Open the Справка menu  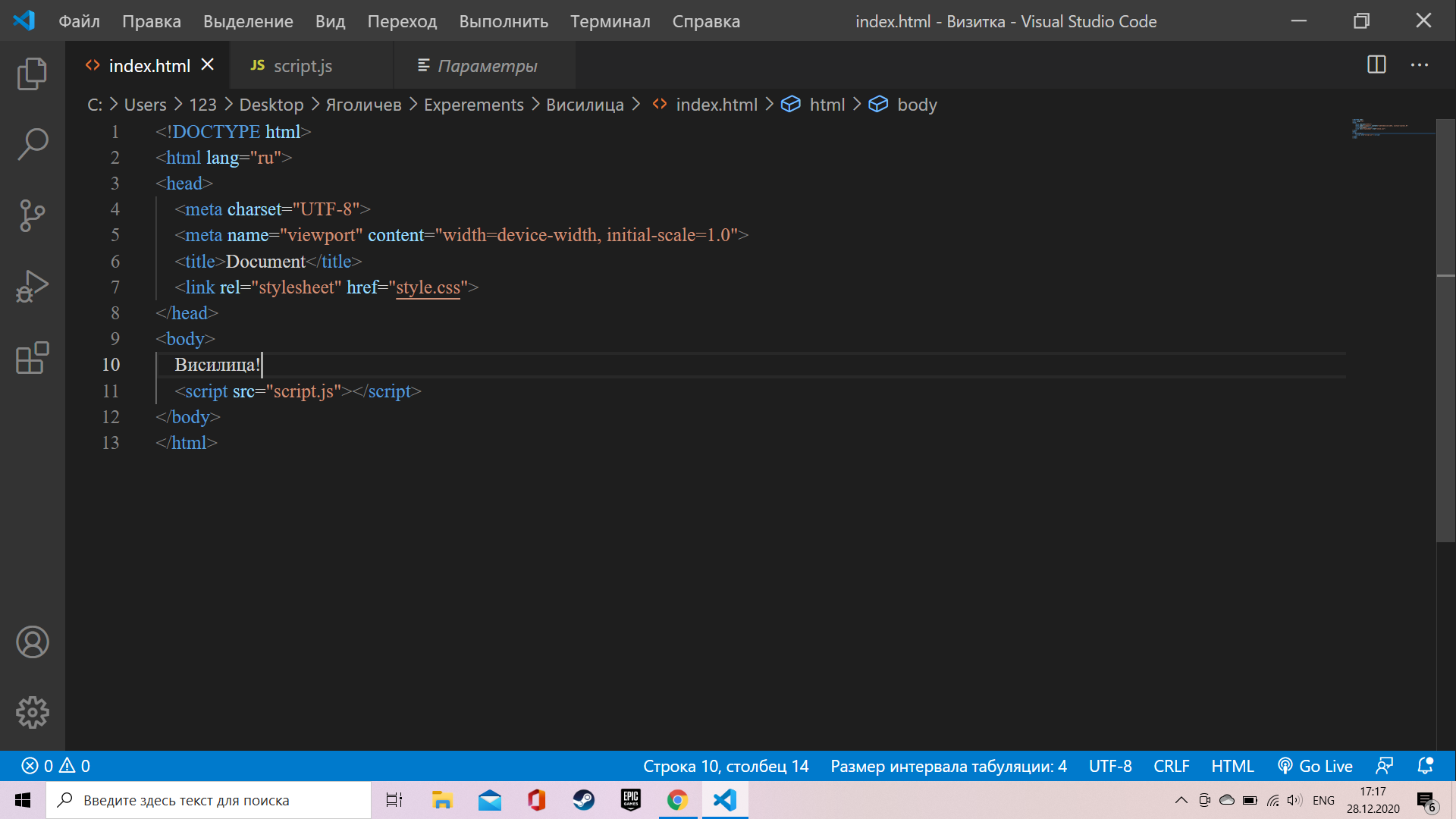tap(706, 21)
